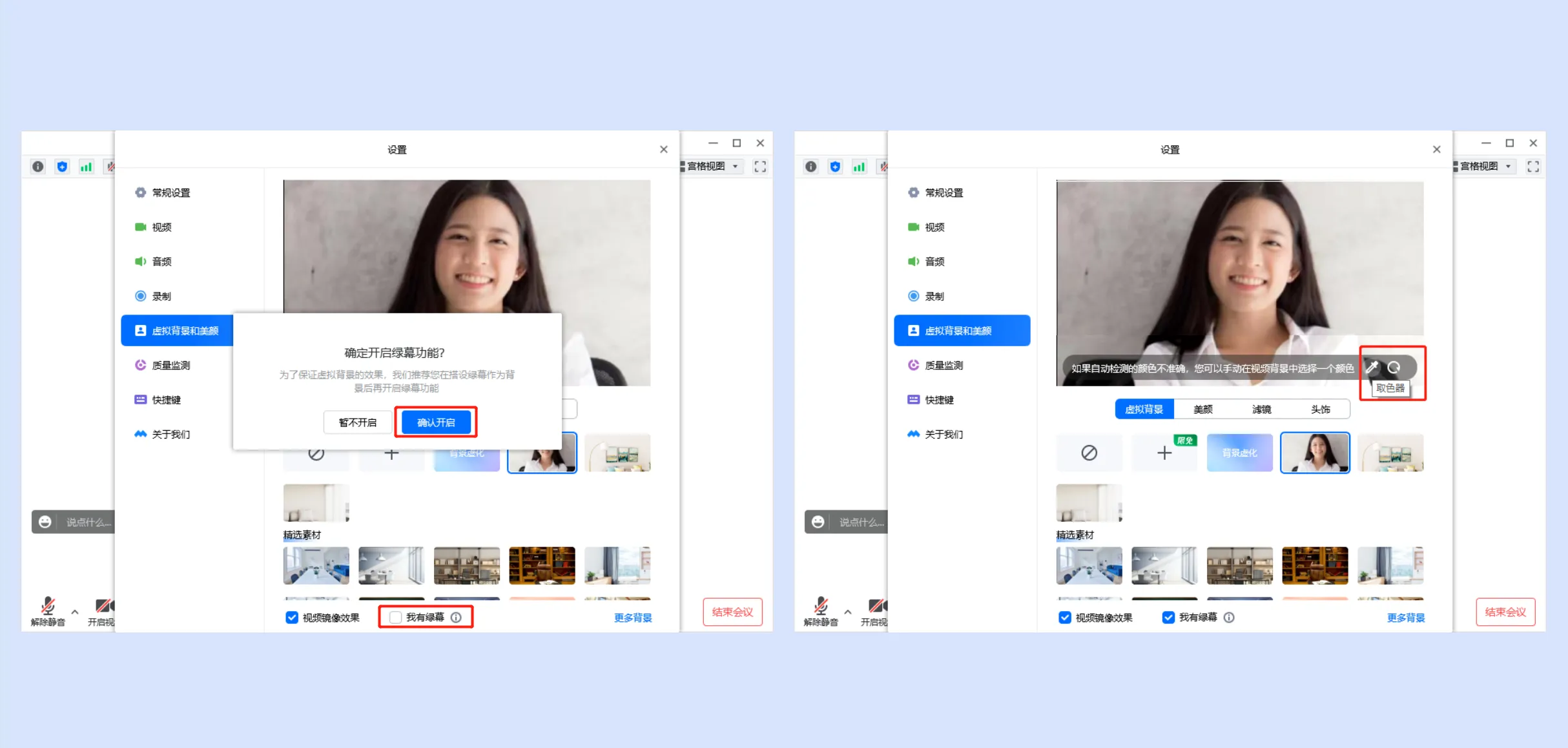Enter fullscreen via icon in left meeting window

tap(760, 167)
